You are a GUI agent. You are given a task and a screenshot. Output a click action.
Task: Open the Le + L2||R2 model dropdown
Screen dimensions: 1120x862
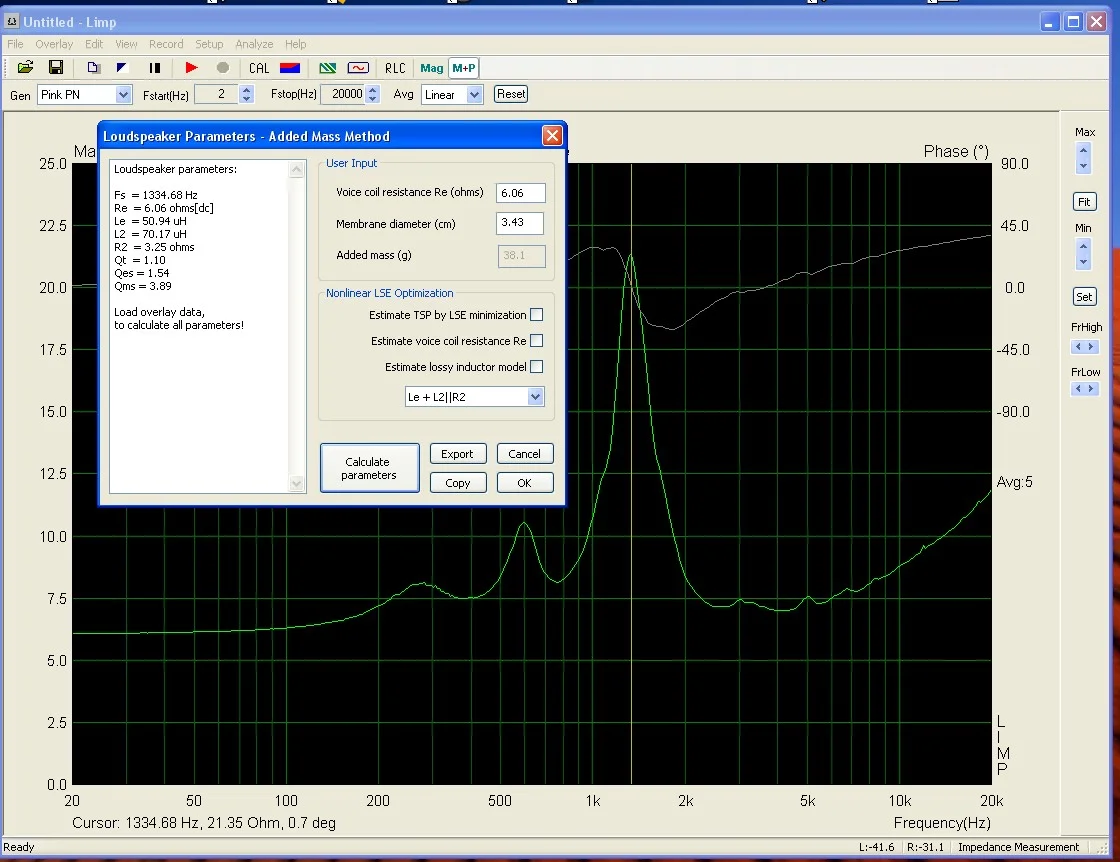tap(537, 396)
